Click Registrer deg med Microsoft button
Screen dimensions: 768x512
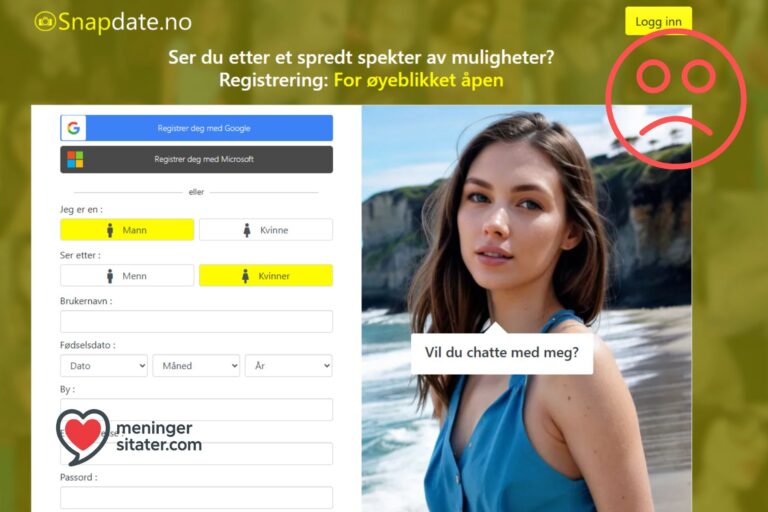point(196,159)
